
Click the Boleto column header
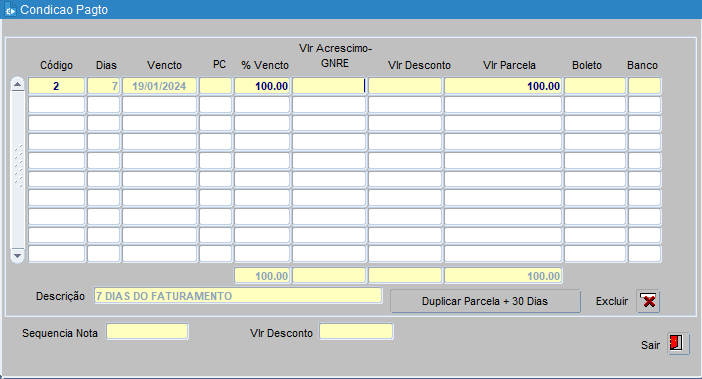click(587, 65)
